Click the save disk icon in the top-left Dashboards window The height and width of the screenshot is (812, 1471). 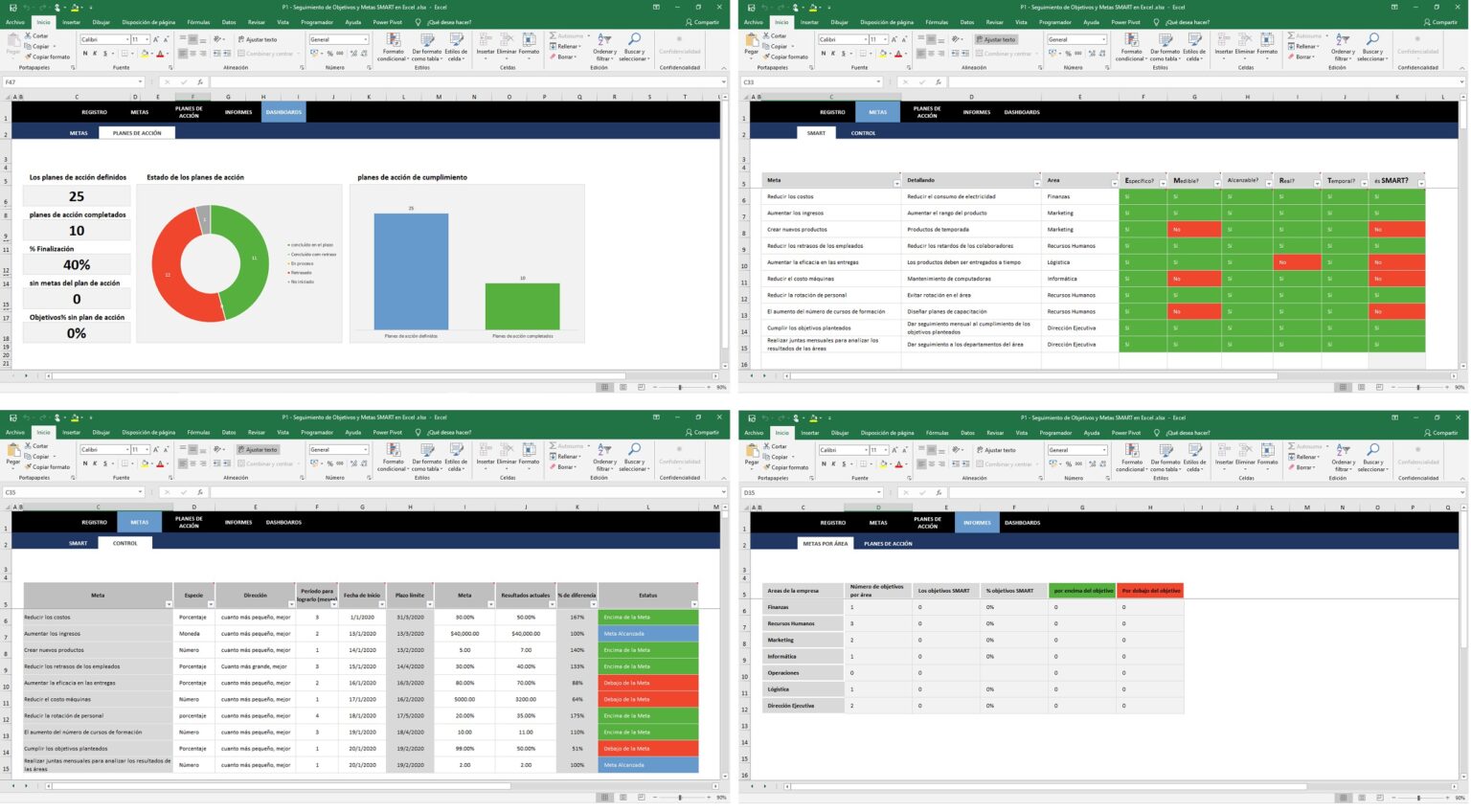point(12,7)
